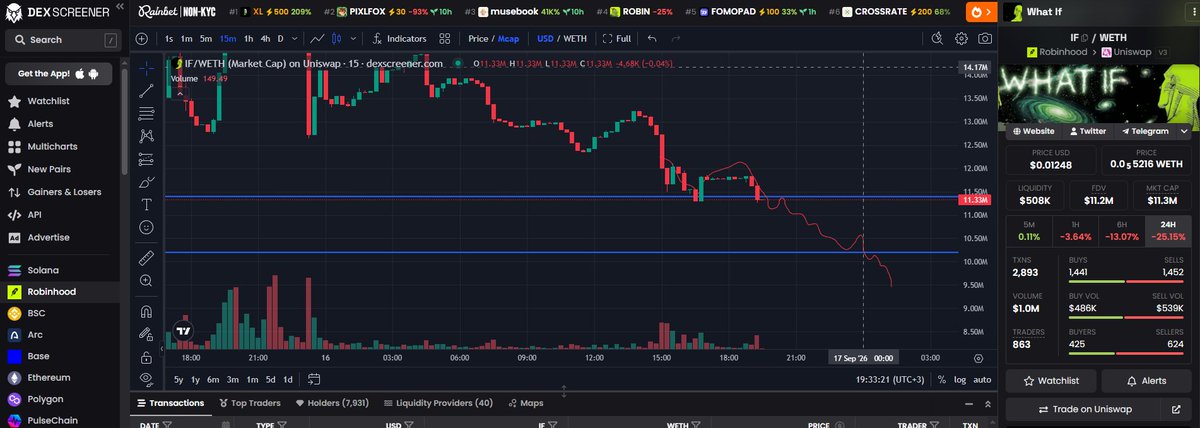Toggle Price / Mcap chart mode
This screenshot has width=1200, height=428.
(494, 39)
